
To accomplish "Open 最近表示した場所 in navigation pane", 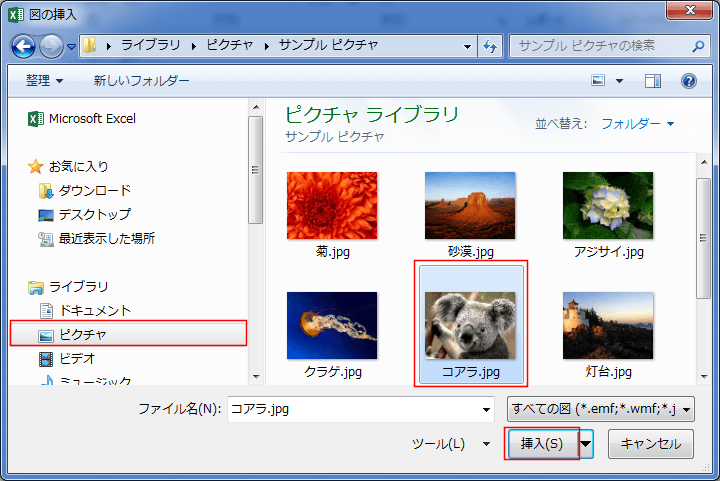I will (x=107, y=238).
